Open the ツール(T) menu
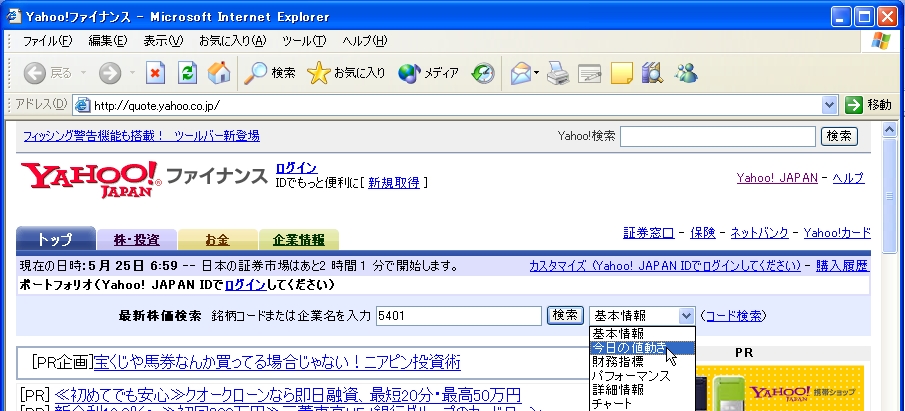The height and width of the screenshot is (411, 905). coord(304,41)
